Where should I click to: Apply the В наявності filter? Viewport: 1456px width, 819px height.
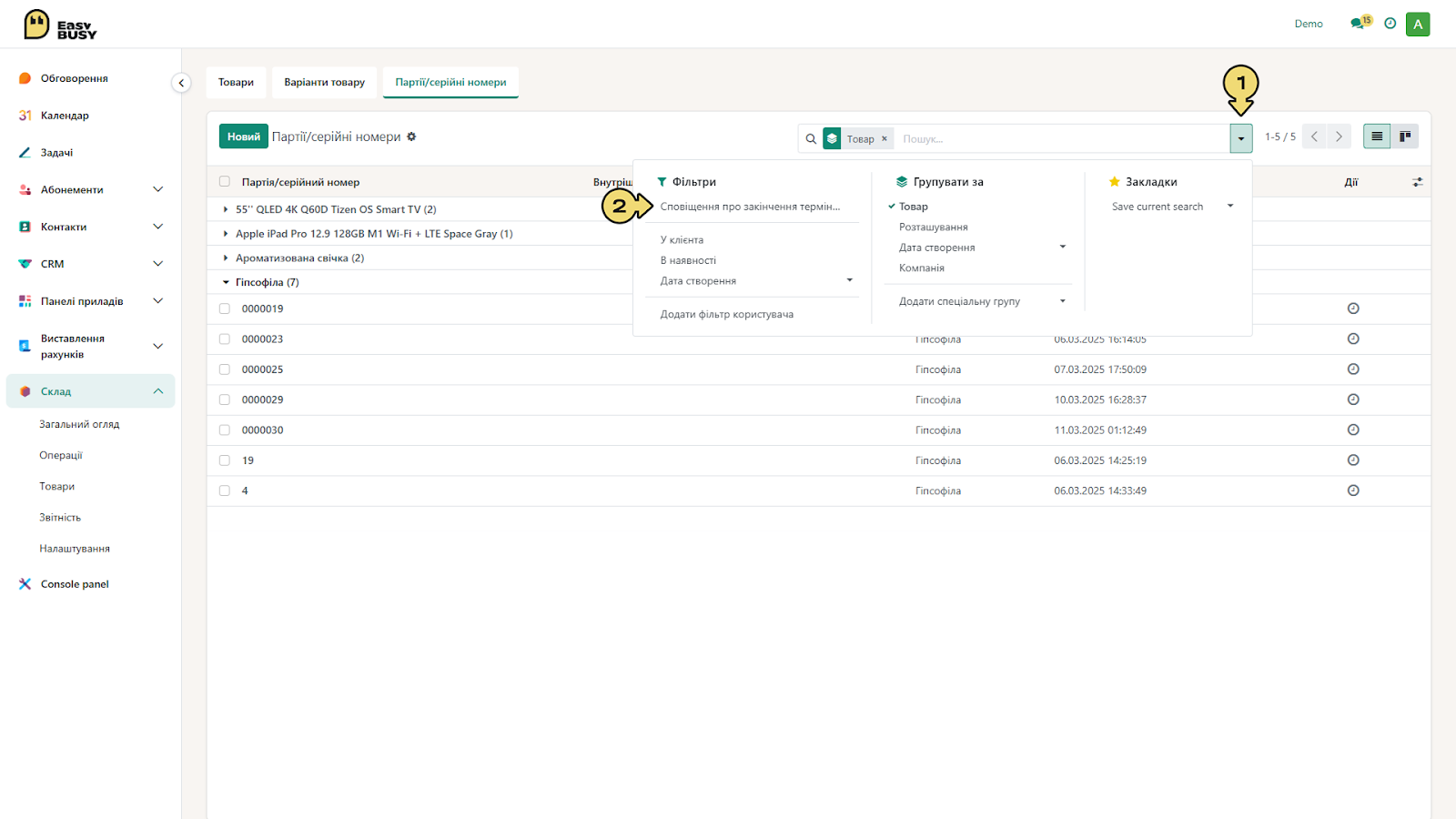(688, 260)
